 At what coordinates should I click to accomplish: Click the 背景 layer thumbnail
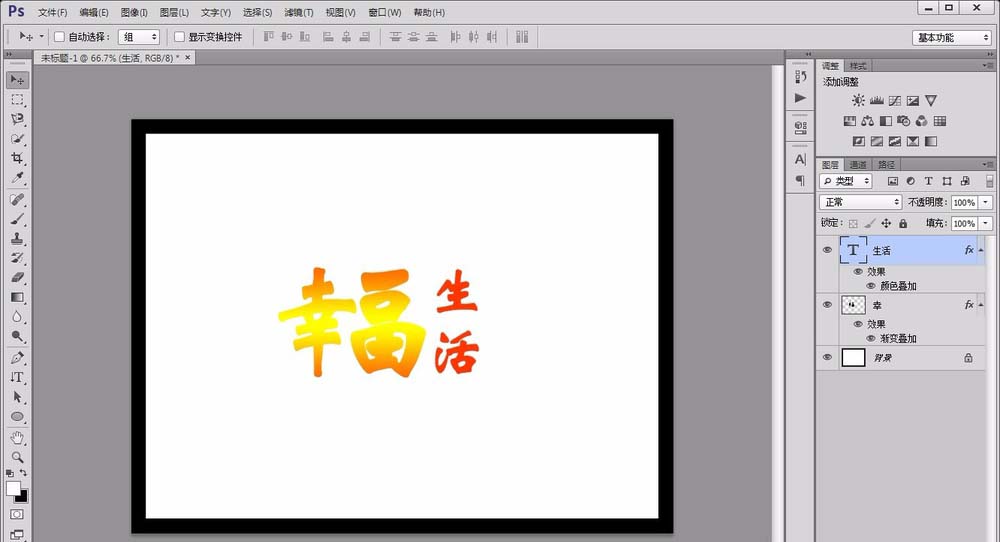pyautogui.click(x=853, y=358)
